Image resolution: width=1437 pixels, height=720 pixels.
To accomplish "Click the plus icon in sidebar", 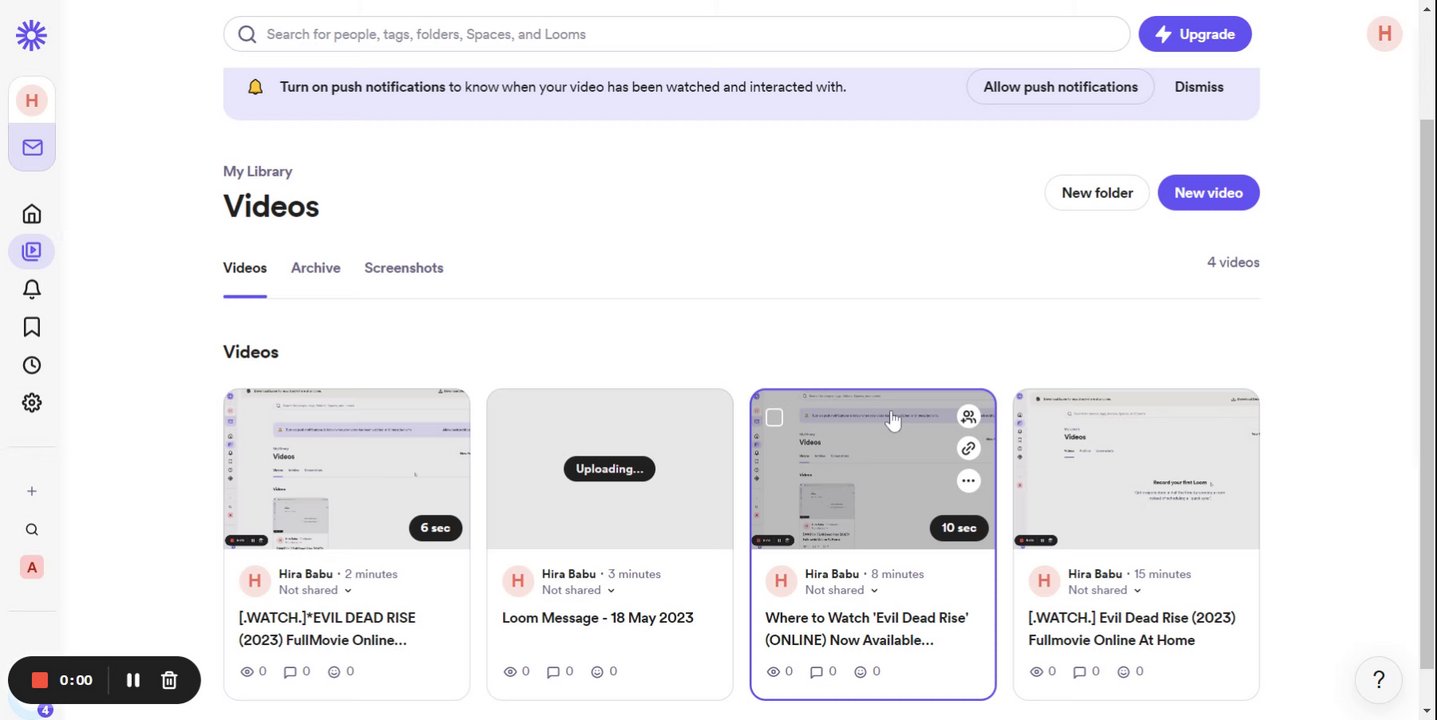I will pos(32,491).
